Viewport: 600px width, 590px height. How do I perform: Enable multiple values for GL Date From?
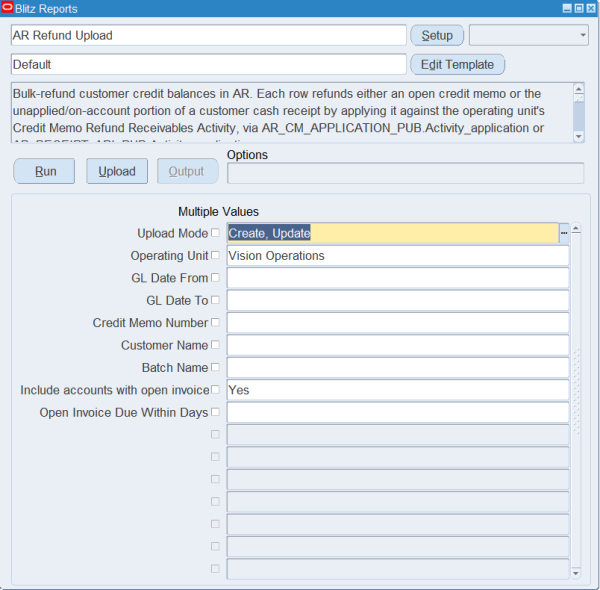point(215,277)
